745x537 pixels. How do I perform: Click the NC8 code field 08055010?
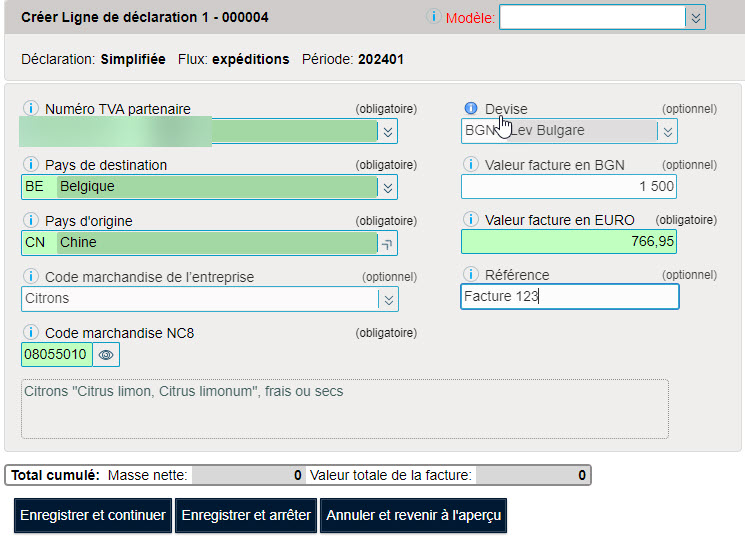click(57, 355)
